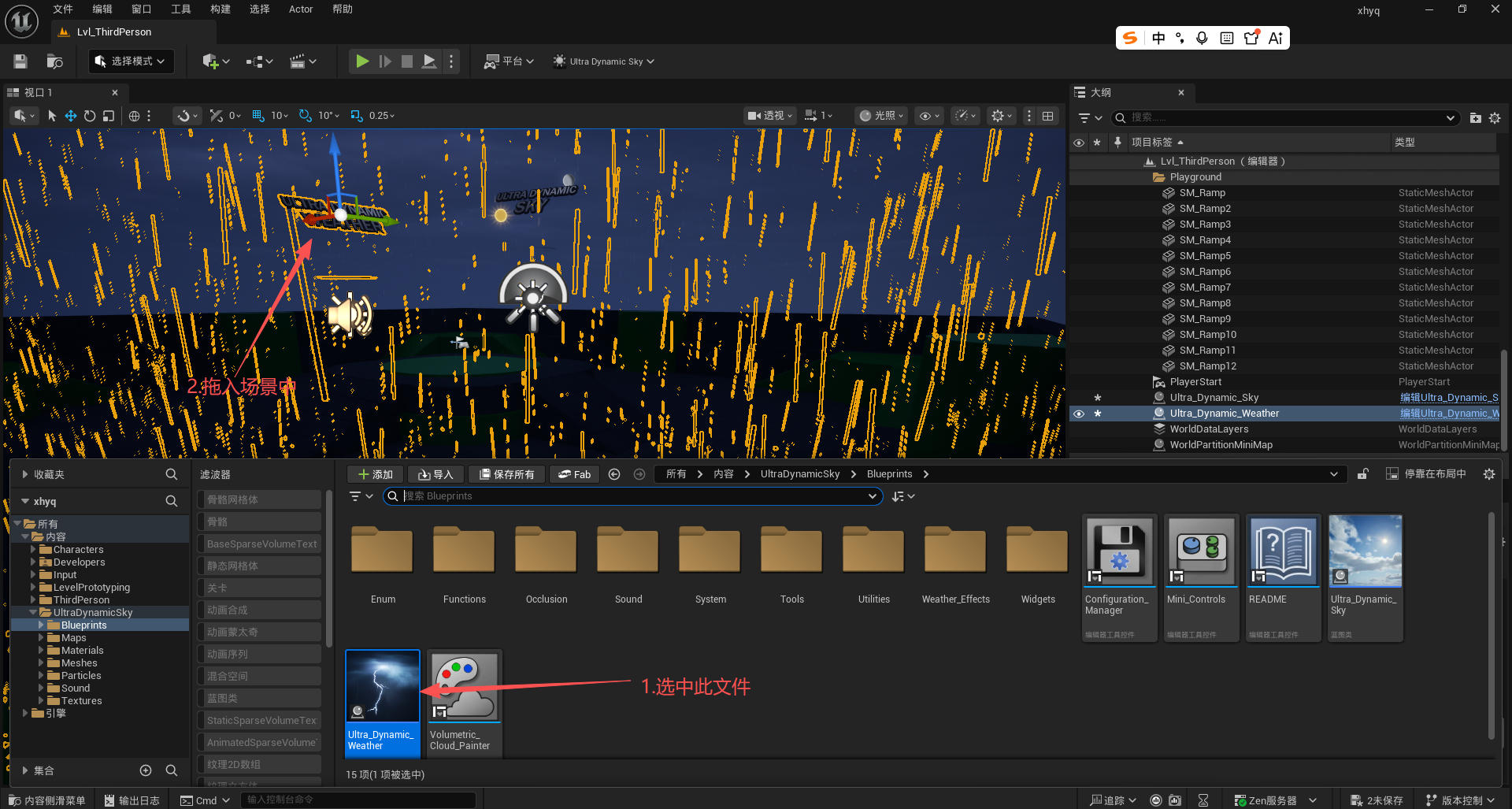Click the add collection plus icon

[146, 770]
